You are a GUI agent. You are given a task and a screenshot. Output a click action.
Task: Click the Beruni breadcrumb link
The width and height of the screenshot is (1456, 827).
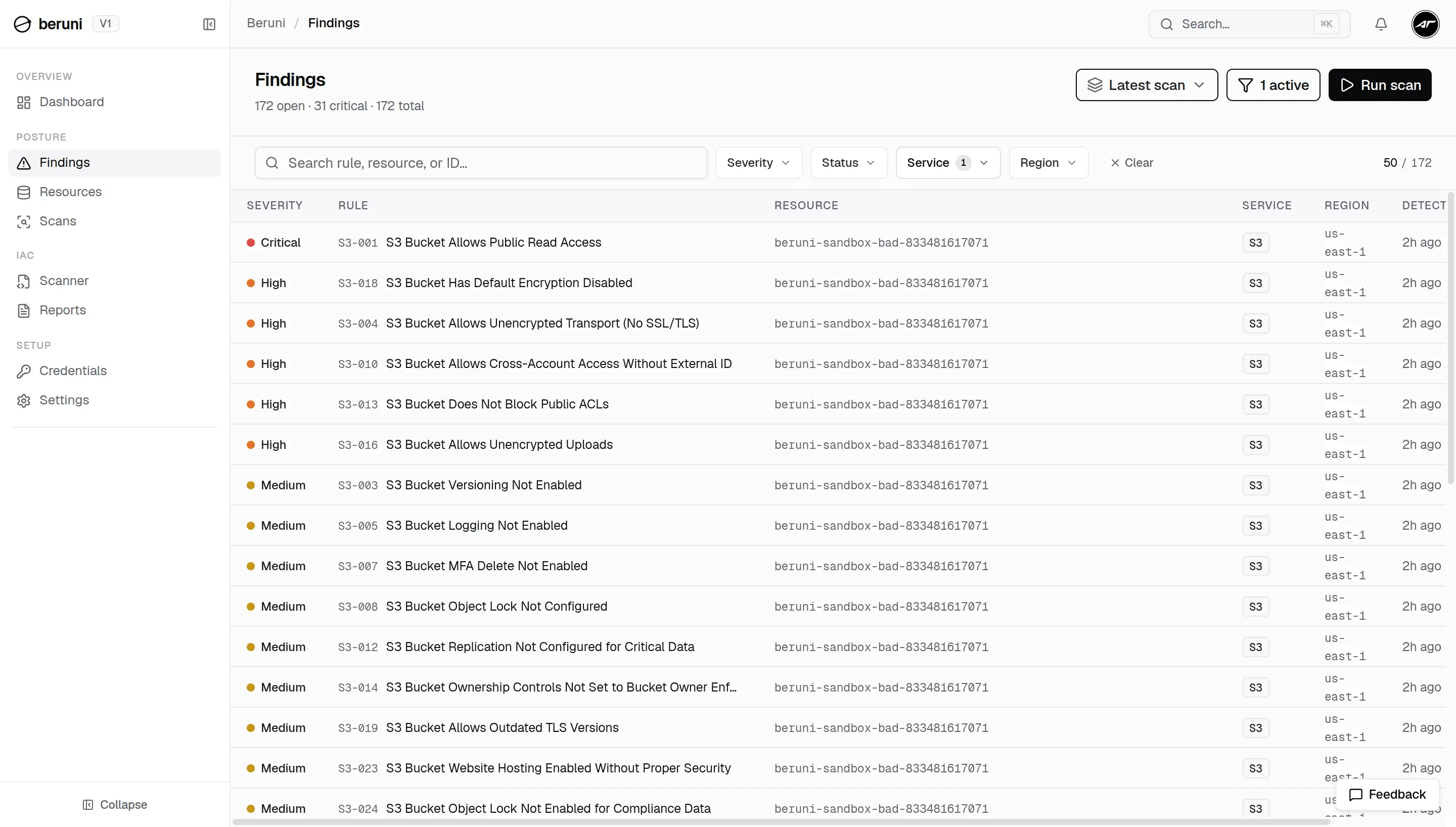click(x=266, y=23)
